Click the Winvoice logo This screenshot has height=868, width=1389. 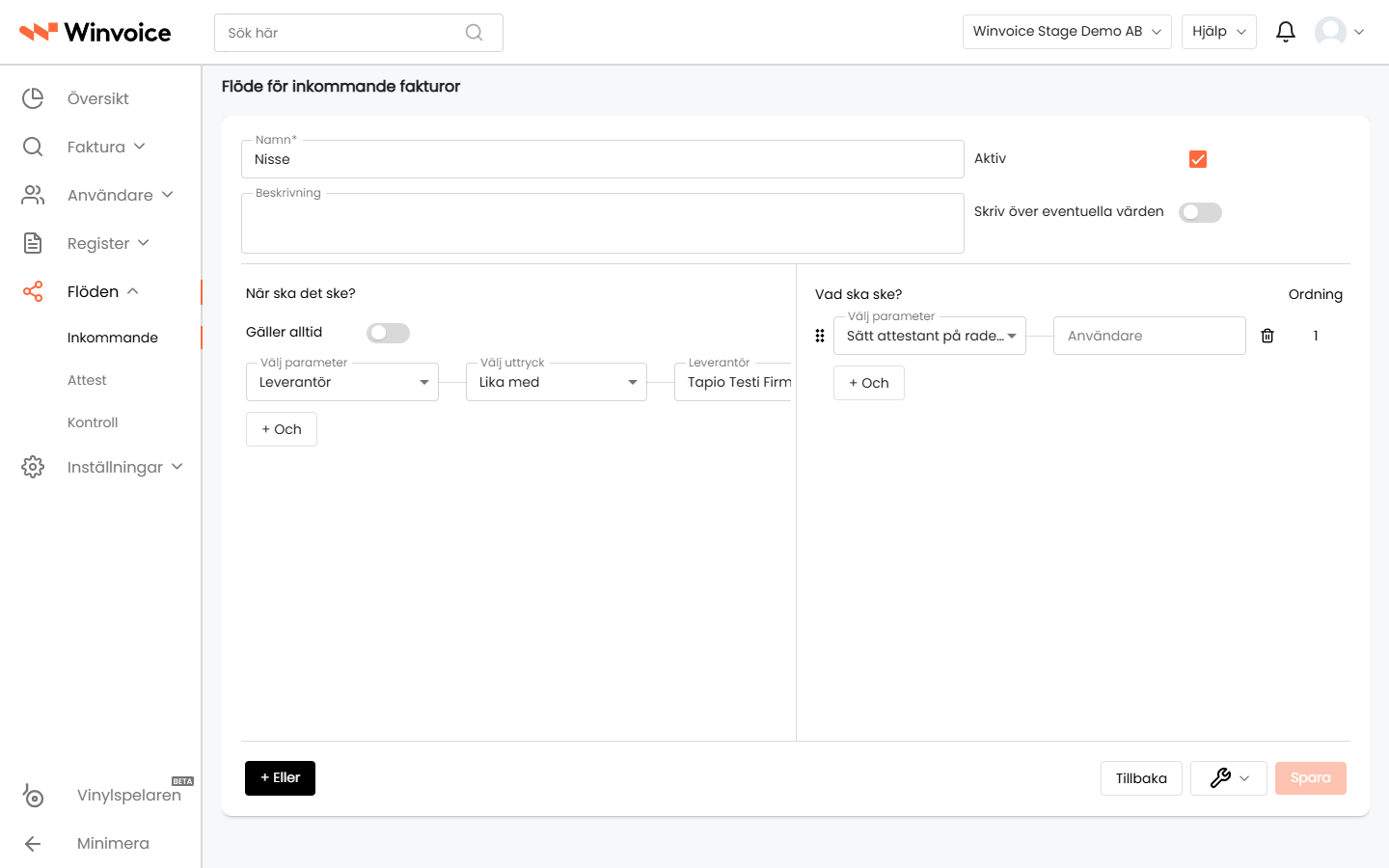tap(95, 33)
